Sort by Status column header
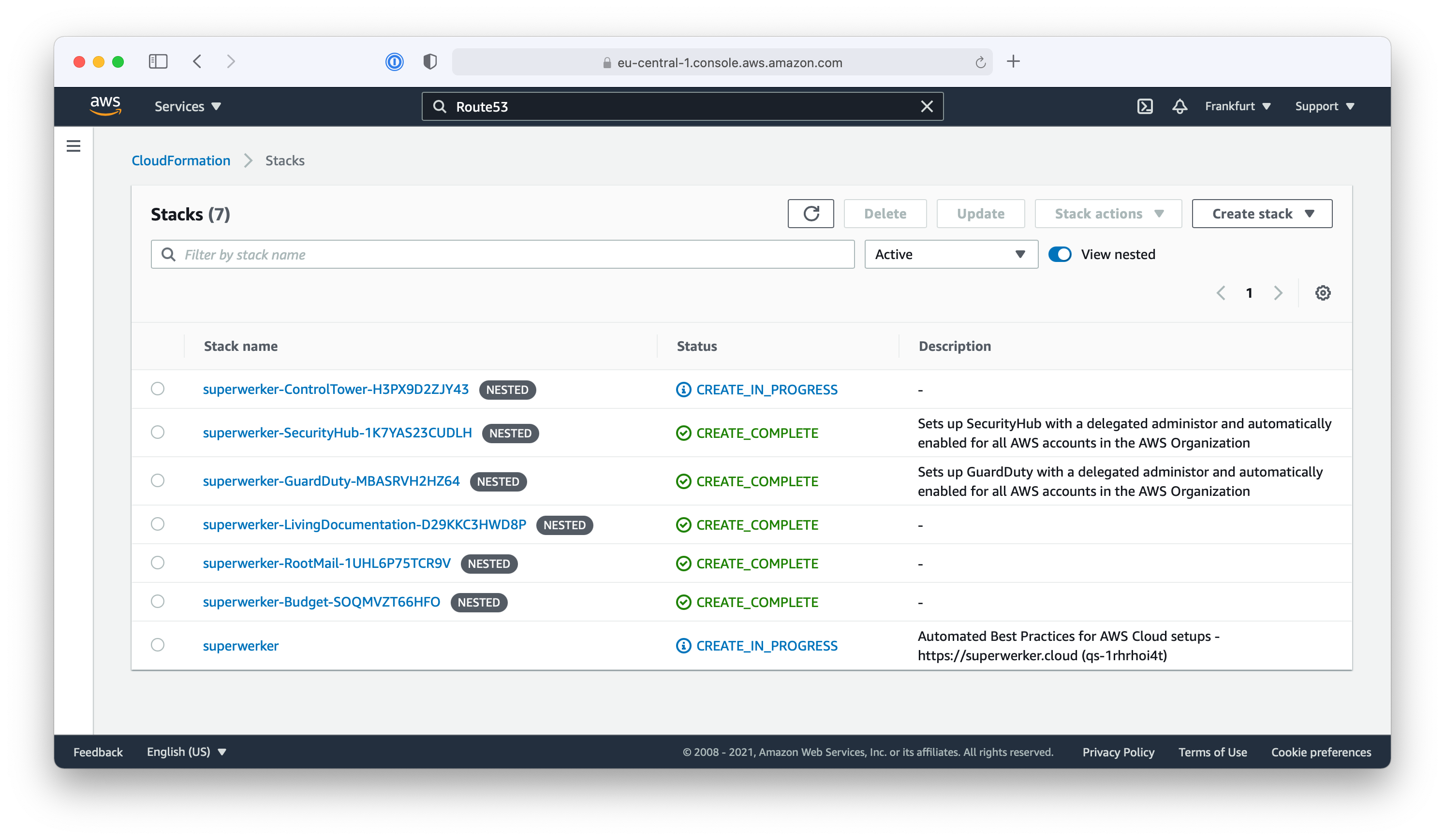Viewport: 1445px width, 840px height. coord(697,346)
